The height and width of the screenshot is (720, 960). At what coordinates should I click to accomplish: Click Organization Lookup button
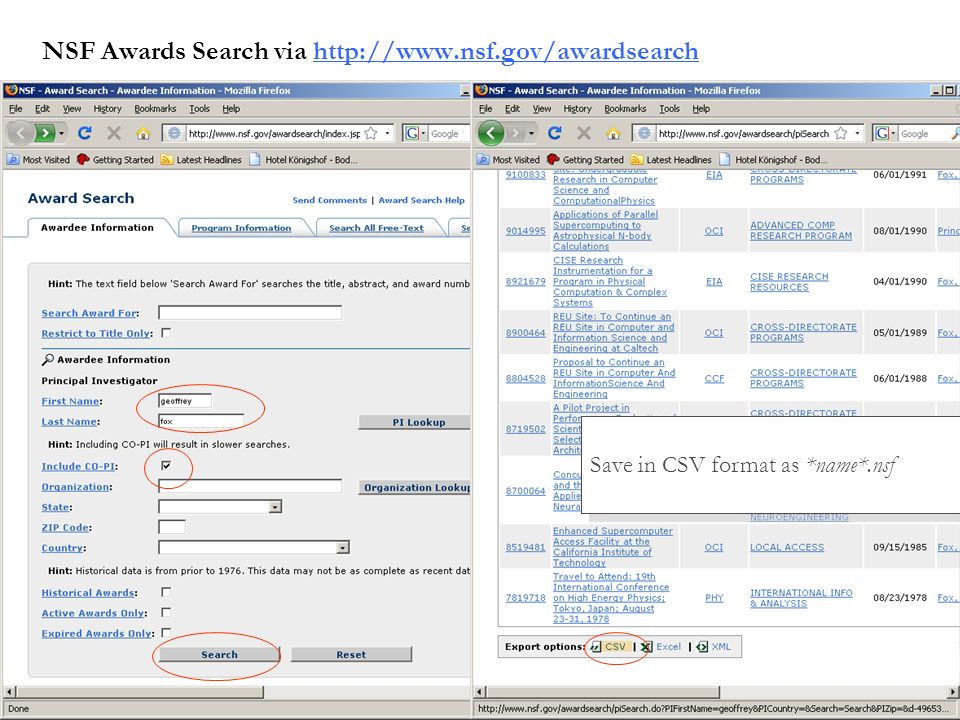pos(415,487)
